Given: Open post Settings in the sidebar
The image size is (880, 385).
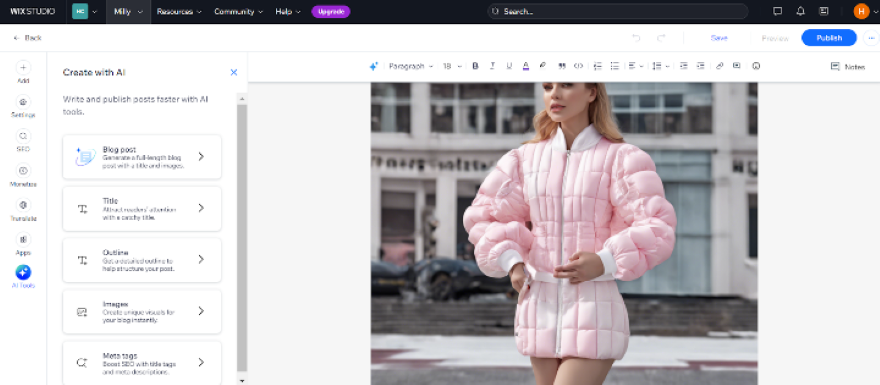Looking at the screenshot, I should coord(23,107).
